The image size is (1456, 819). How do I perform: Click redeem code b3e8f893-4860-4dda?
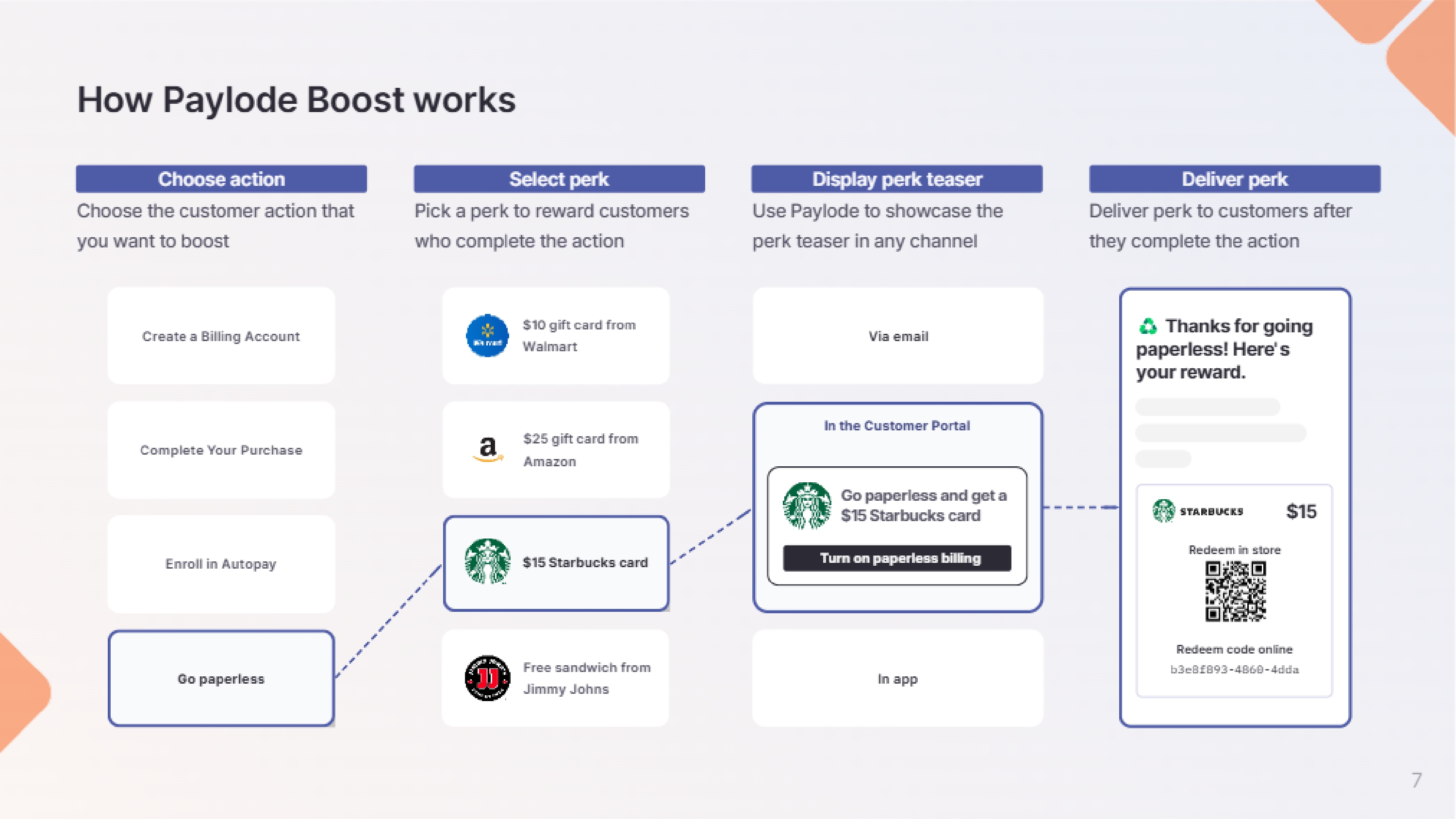coord(1234,670)
